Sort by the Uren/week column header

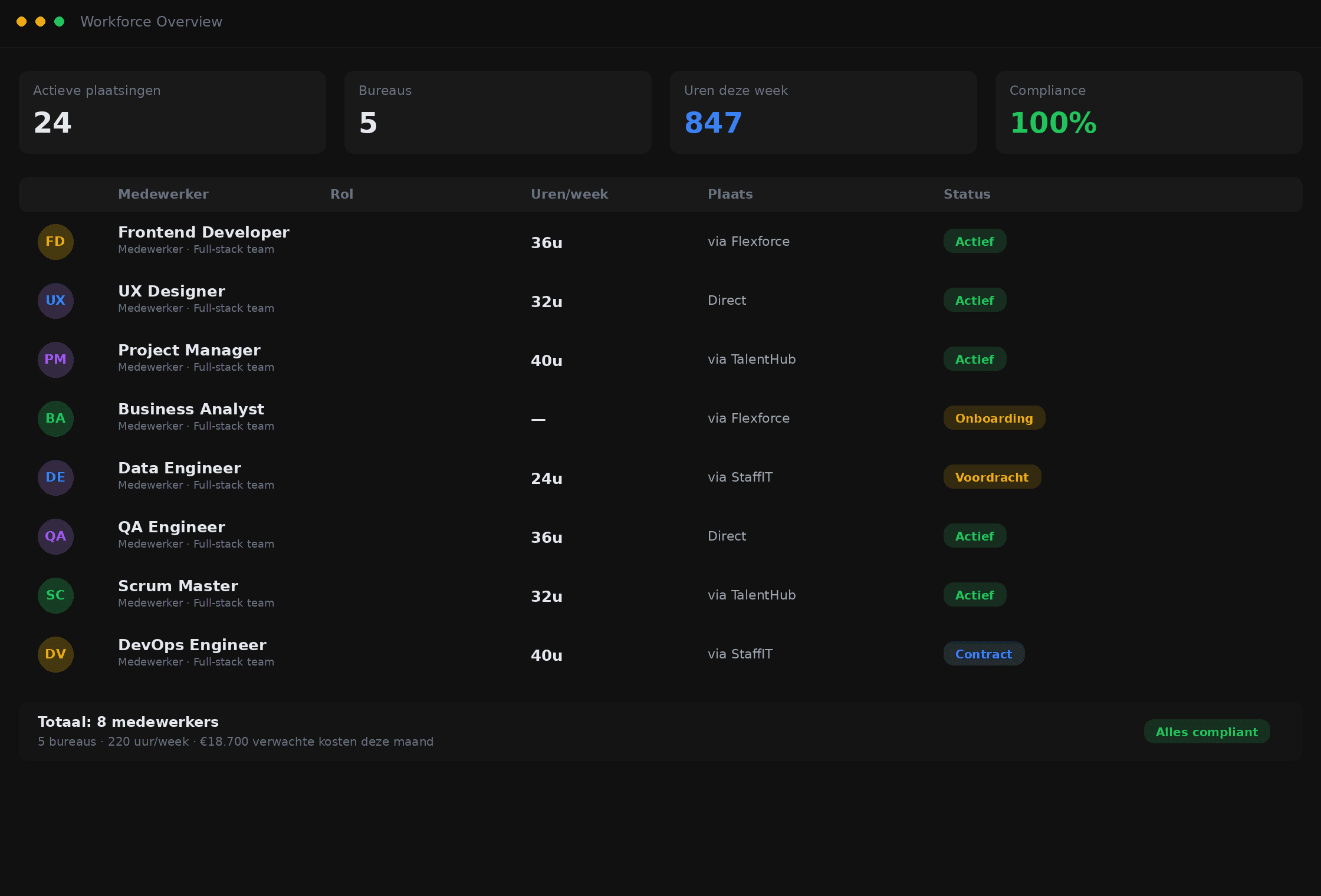[x=570, y=194]
